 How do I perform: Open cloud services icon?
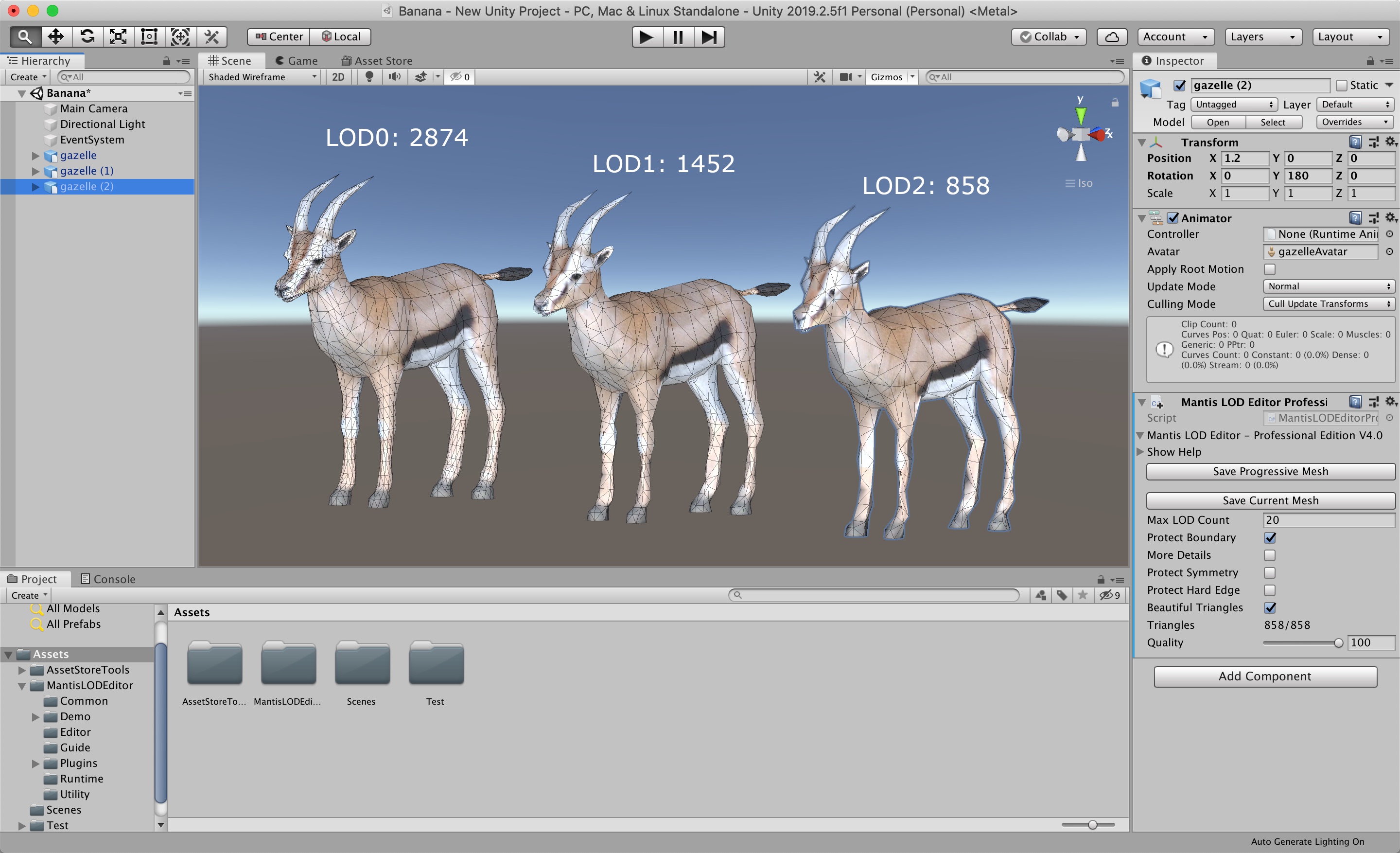tap(1112, 37)
